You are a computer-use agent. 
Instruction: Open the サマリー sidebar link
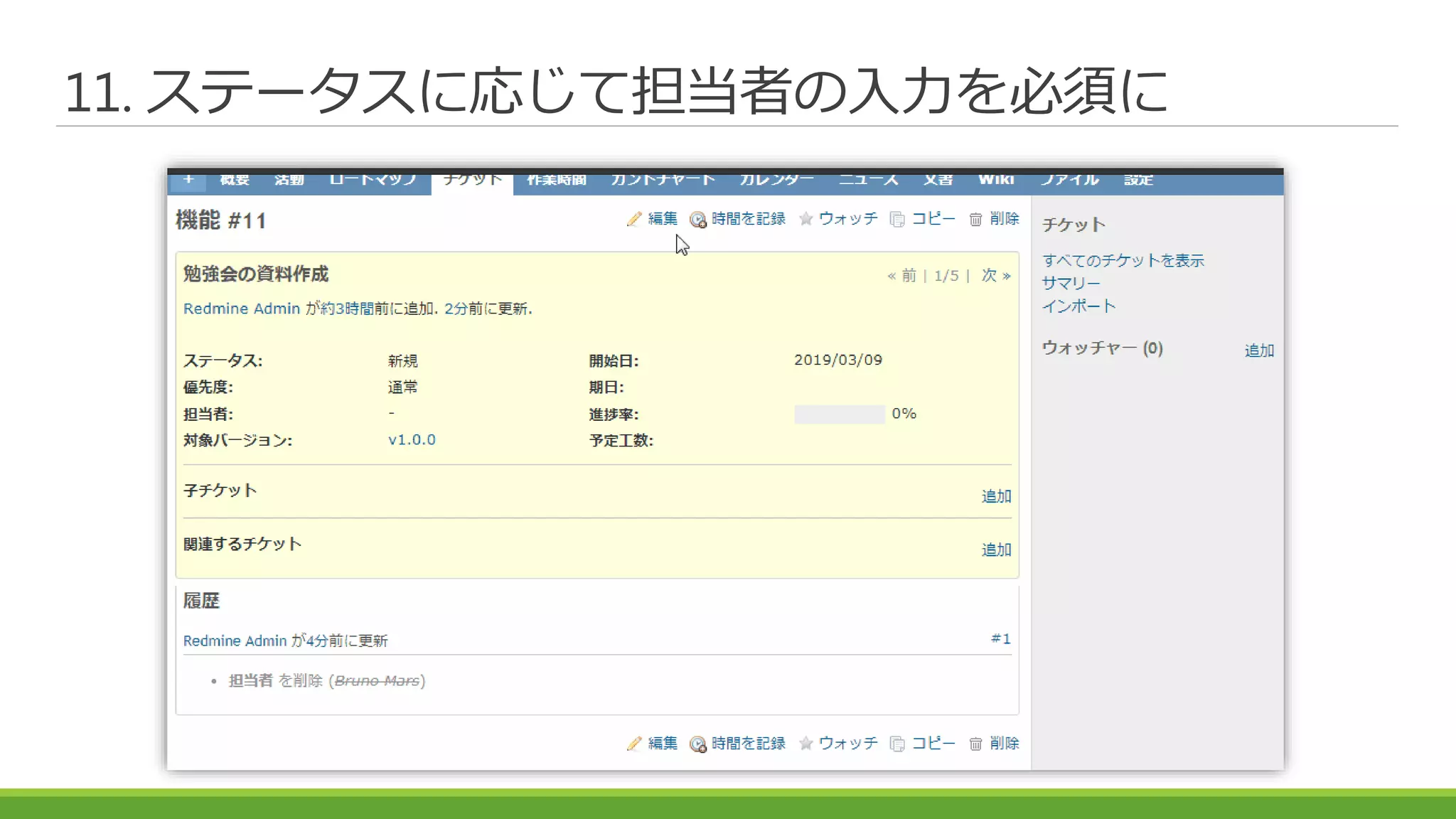(x=1071, y=284)
